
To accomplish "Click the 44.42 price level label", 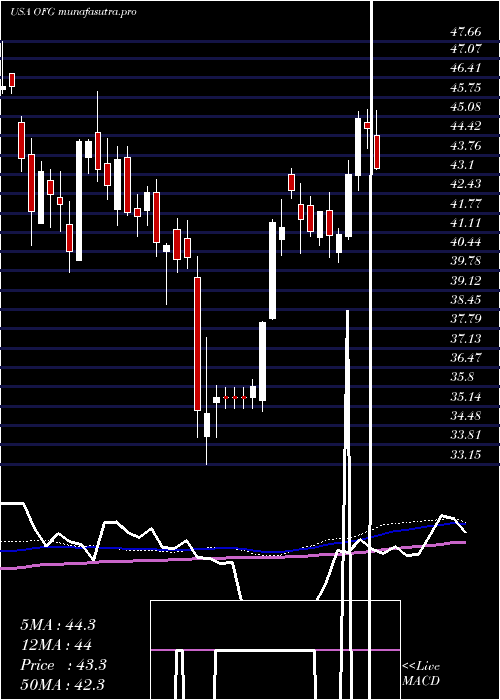I will [x=466, y=126].
